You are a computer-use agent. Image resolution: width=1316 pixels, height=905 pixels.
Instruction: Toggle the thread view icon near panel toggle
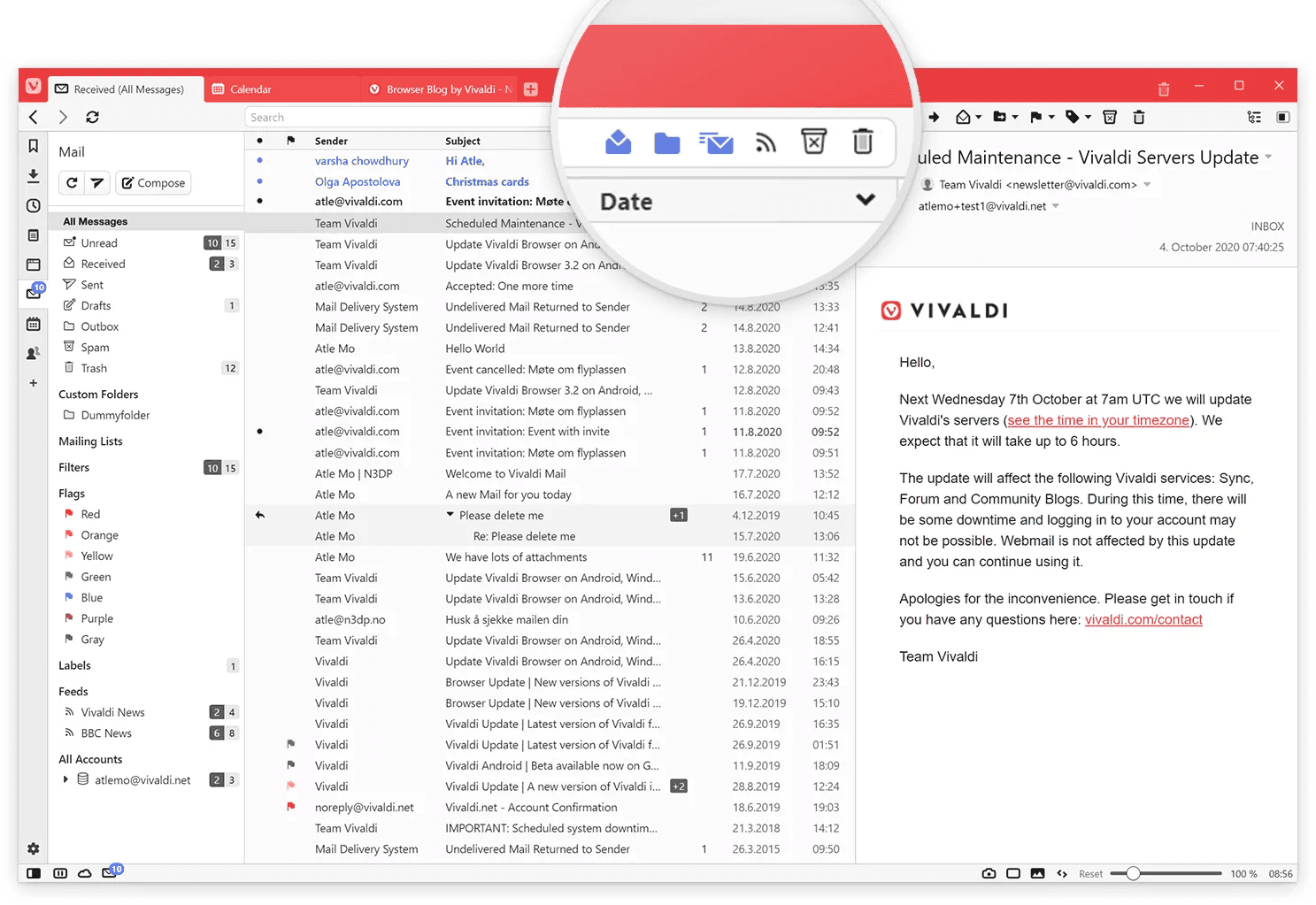(1254, 117)
